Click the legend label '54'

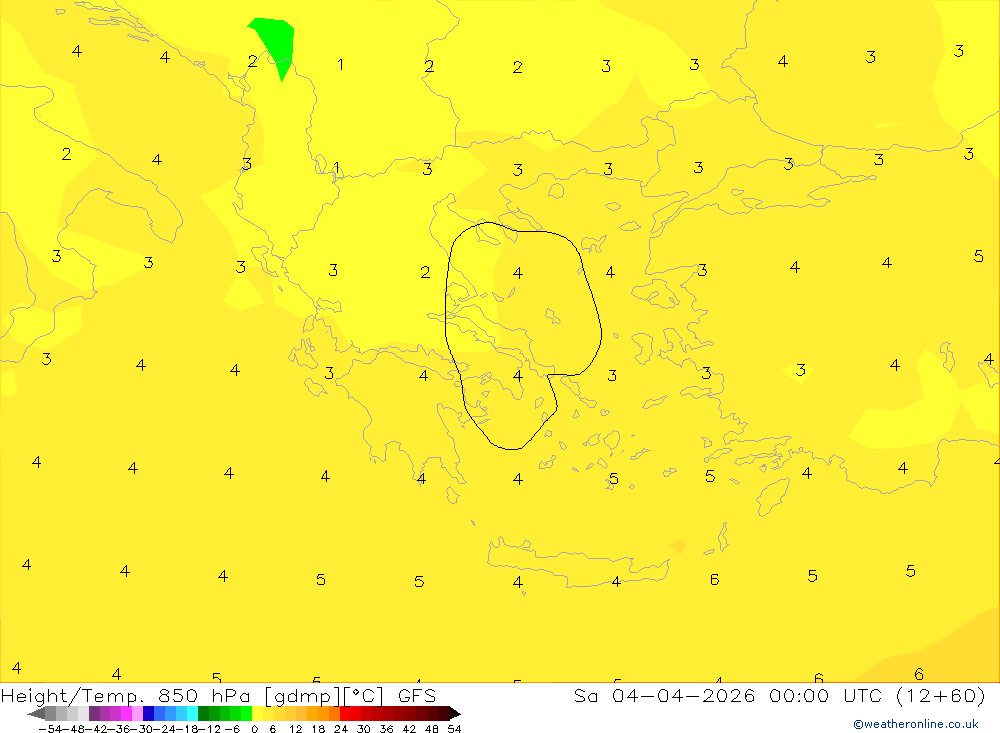click(x=454, y=729)
